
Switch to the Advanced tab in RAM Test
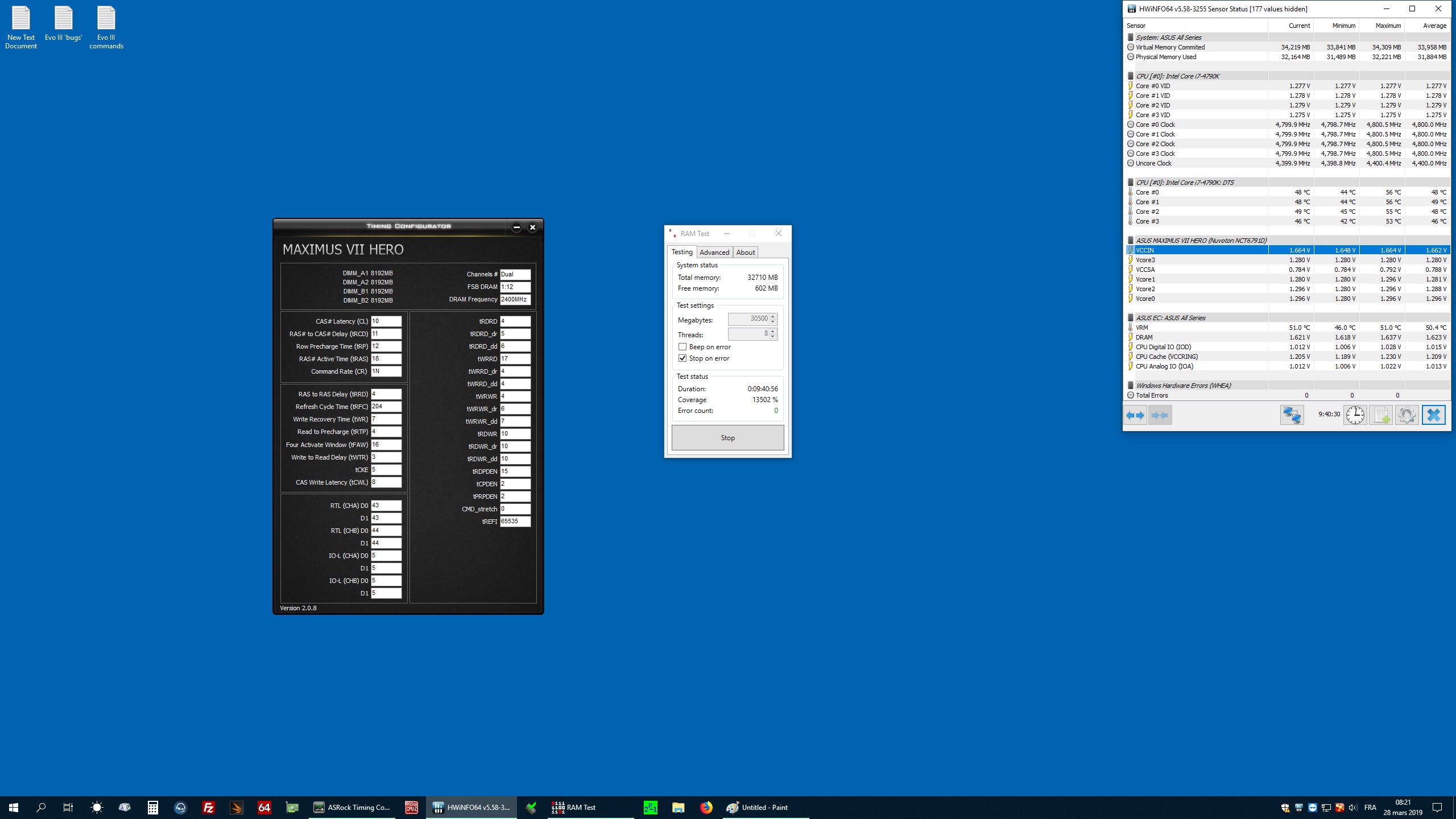[x=714, y=253]
